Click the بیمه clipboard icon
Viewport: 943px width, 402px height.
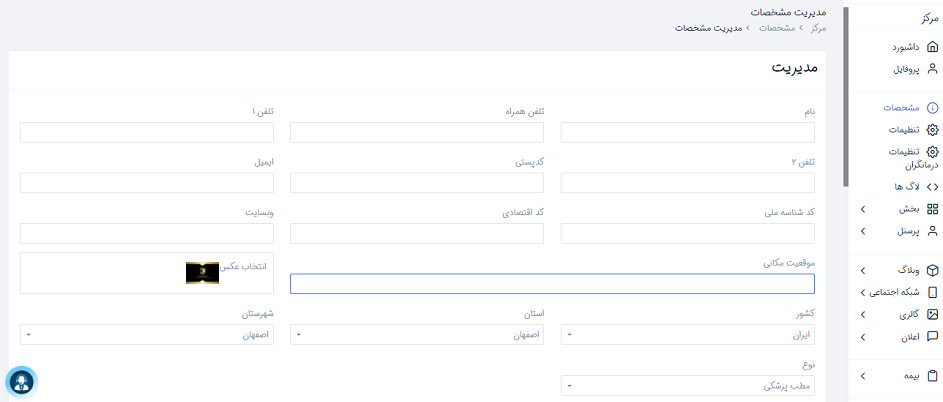(932, 376)
